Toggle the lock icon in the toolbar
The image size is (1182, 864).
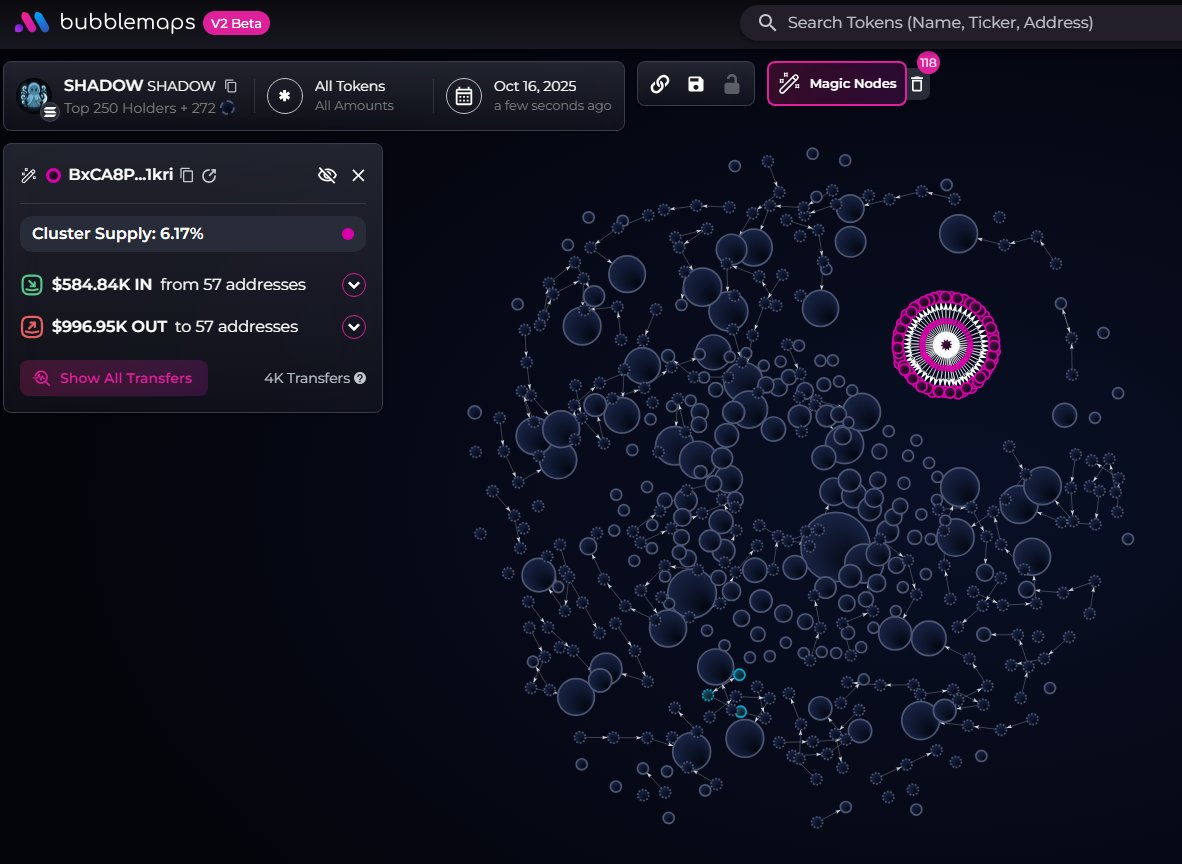pos(731,84)
